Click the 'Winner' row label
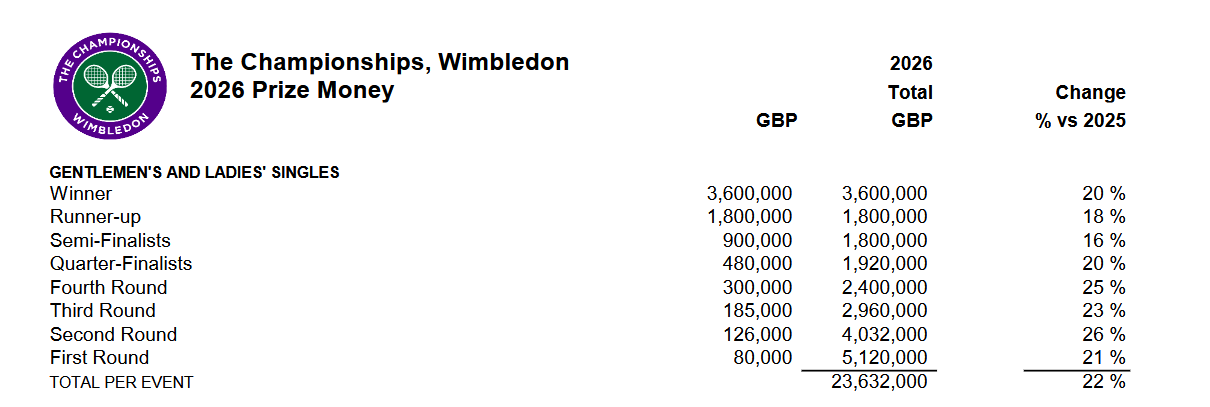 point(81,194)
